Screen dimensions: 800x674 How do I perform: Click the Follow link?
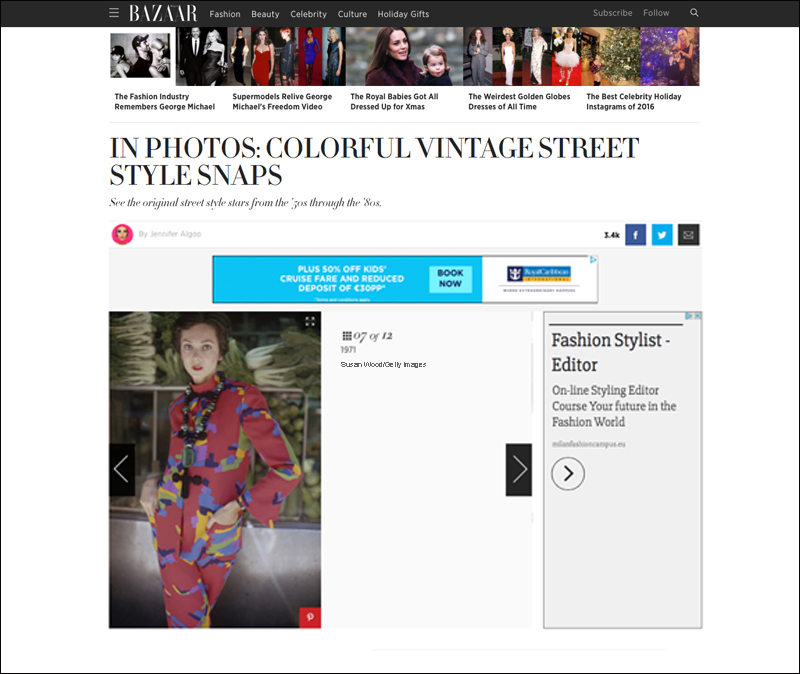click(x=656, y=13)
